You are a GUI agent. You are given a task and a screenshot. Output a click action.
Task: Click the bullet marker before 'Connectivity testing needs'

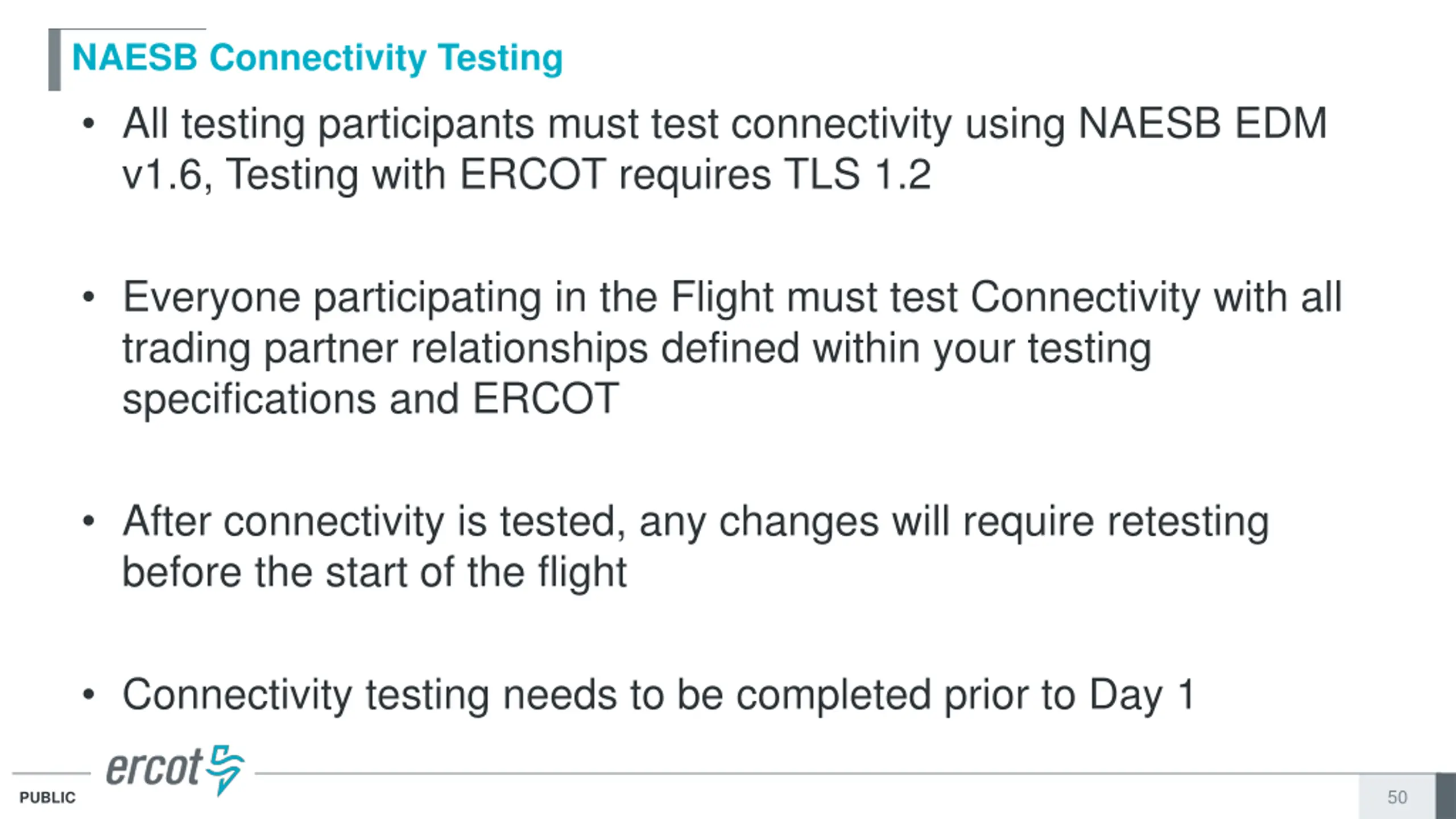click(x=88, y=694)
